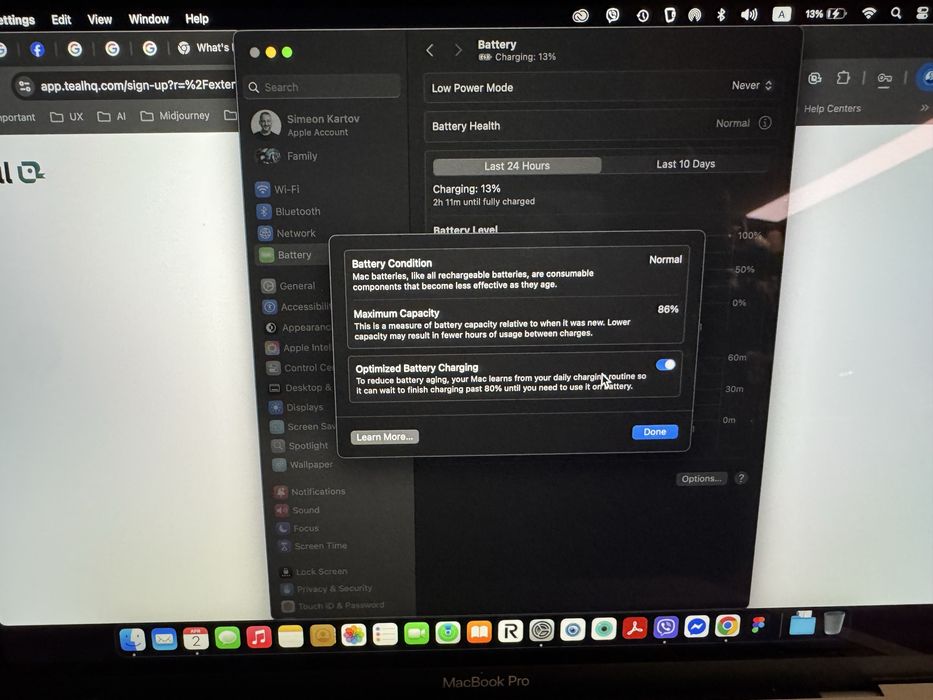The width and height of the screenshot is (933, 700).
Task: Select Battery in the Settings sidebar
Action: [292, 255]
